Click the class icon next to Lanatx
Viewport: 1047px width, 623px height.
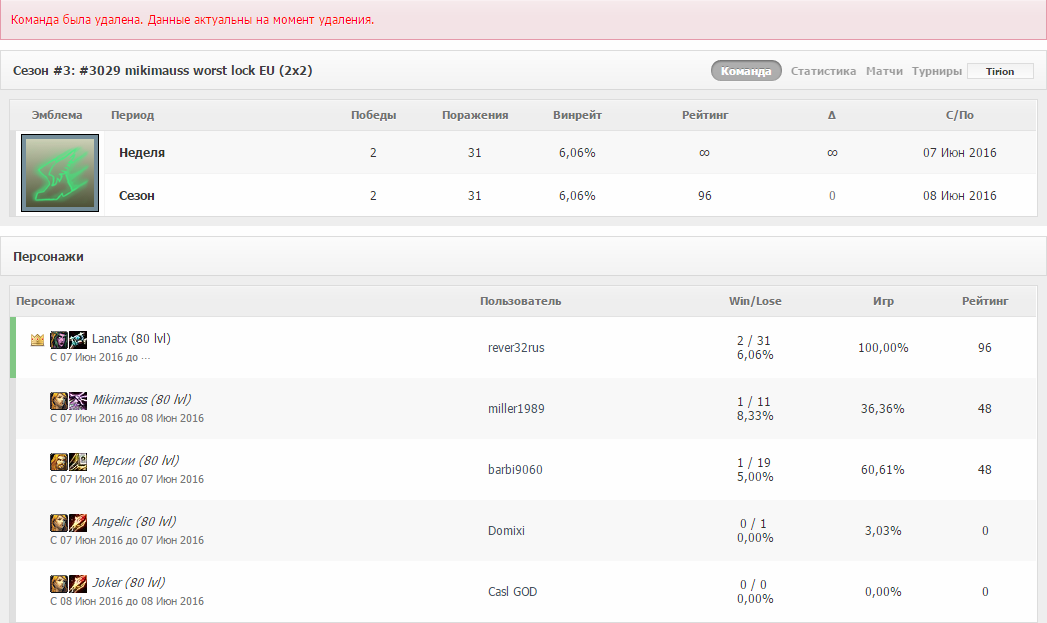point(78,340)
